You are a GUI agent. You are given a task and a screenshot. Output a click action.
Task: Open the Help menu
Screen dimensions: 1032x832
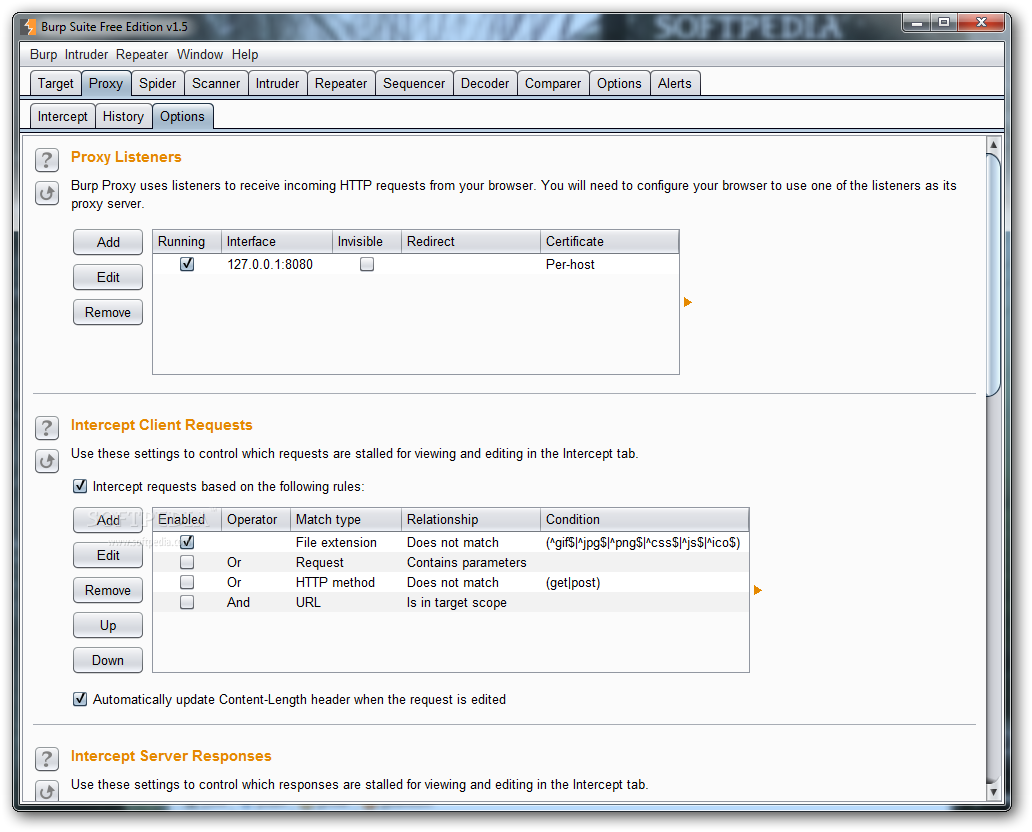pos(245,55)
